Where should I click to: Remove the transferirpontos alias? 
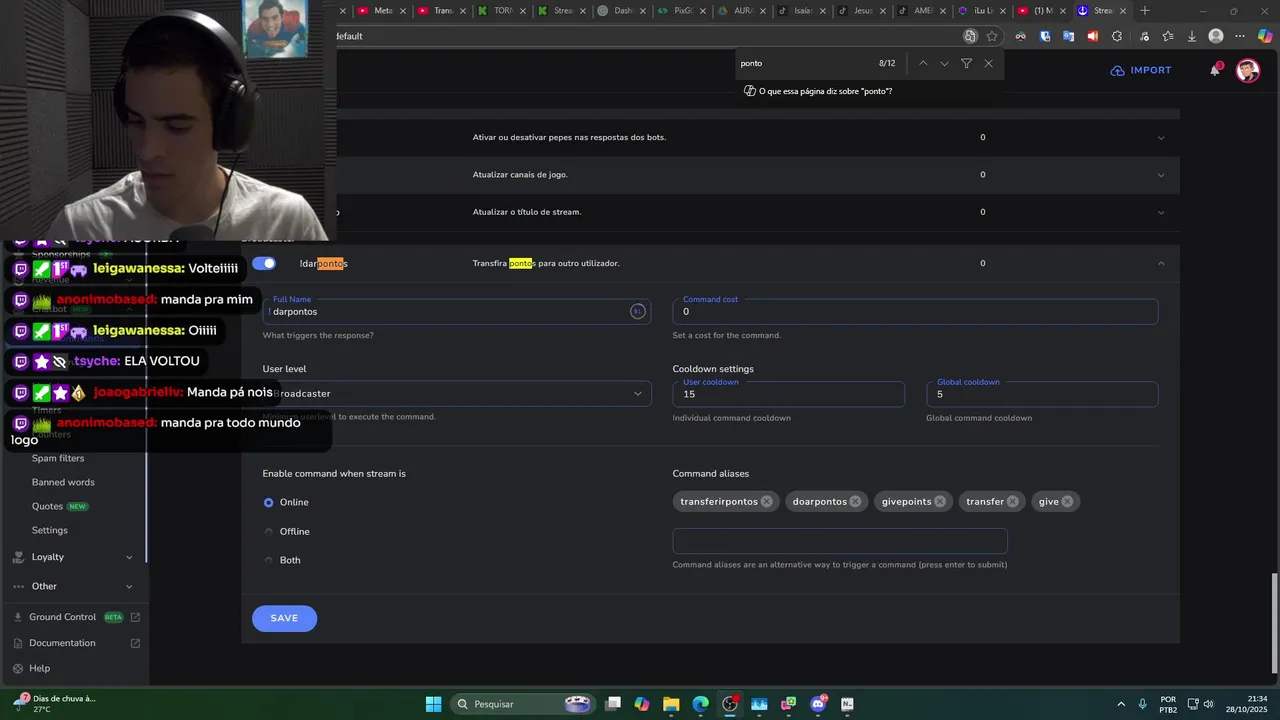coord(767,502)
